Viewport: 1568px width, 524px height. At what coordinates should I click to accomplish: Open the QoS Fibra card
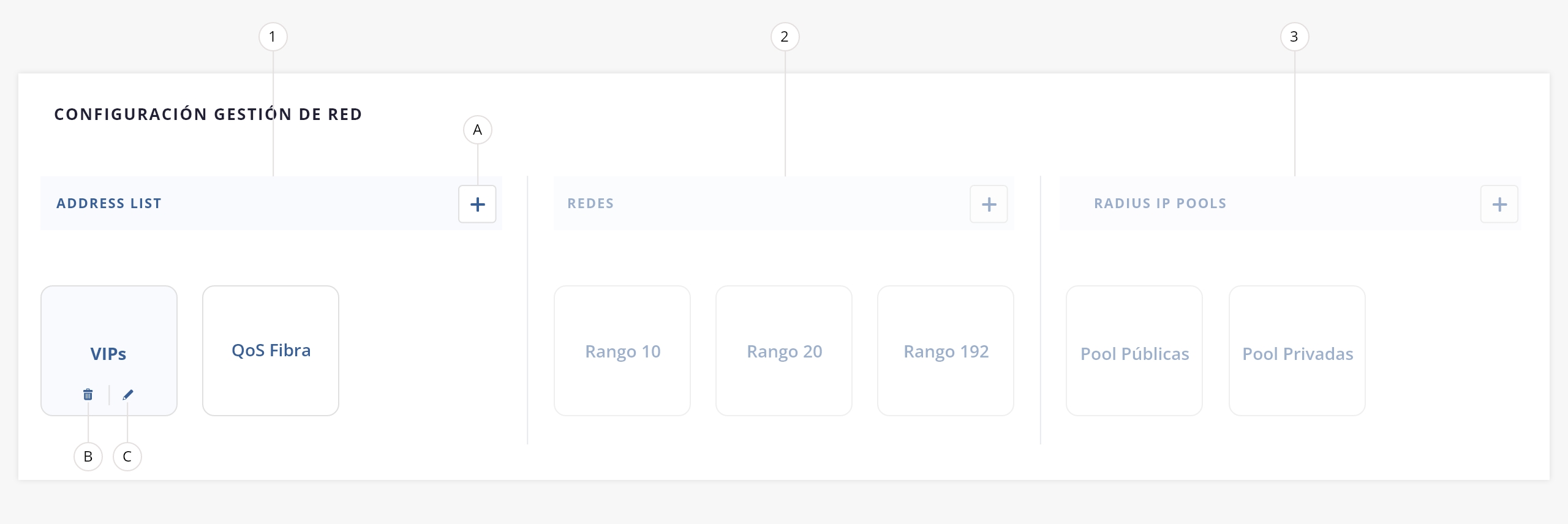271,351
